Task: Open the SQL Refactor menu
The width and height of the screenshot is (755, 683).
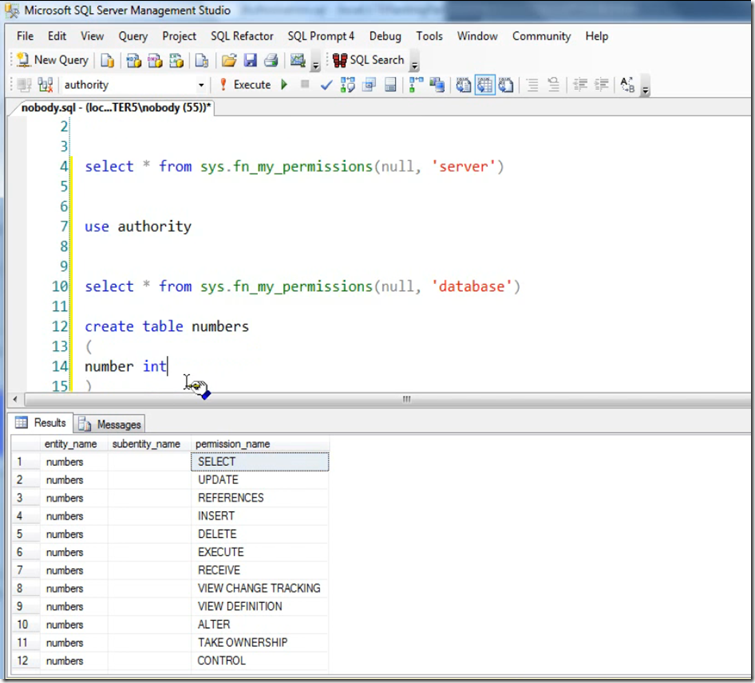Action: tap(242, 36)
